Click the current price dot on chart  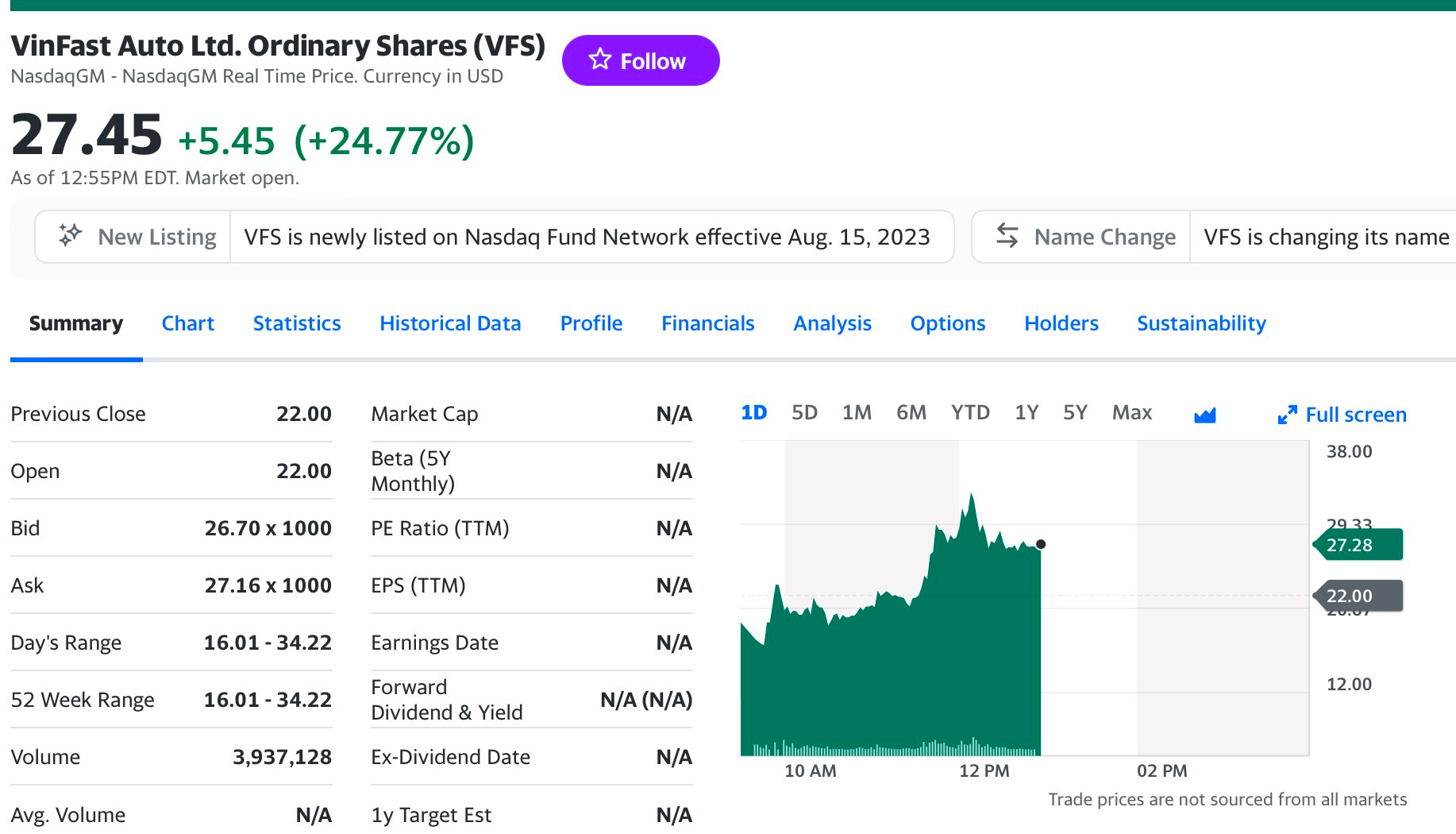click(x=1041, y=544)
